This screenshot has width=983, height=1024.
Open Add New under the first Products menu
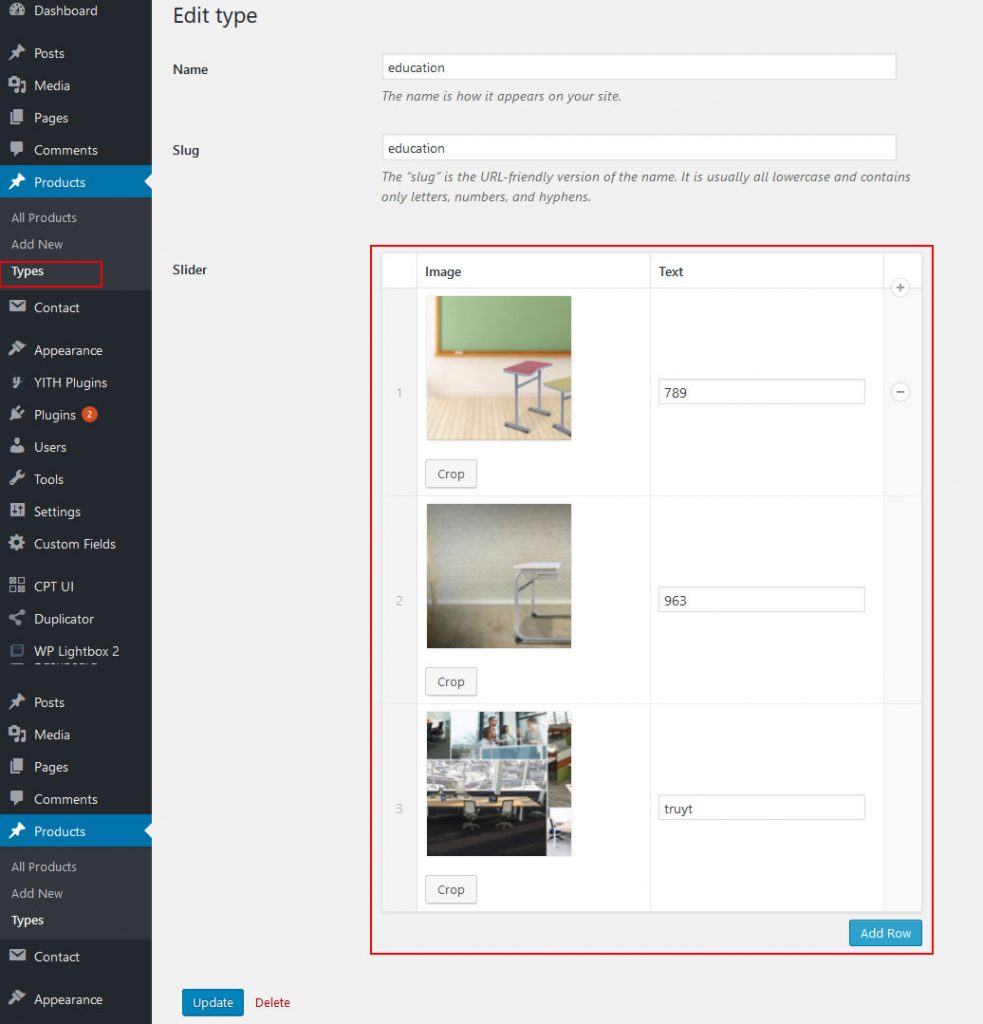coord(37,244)
